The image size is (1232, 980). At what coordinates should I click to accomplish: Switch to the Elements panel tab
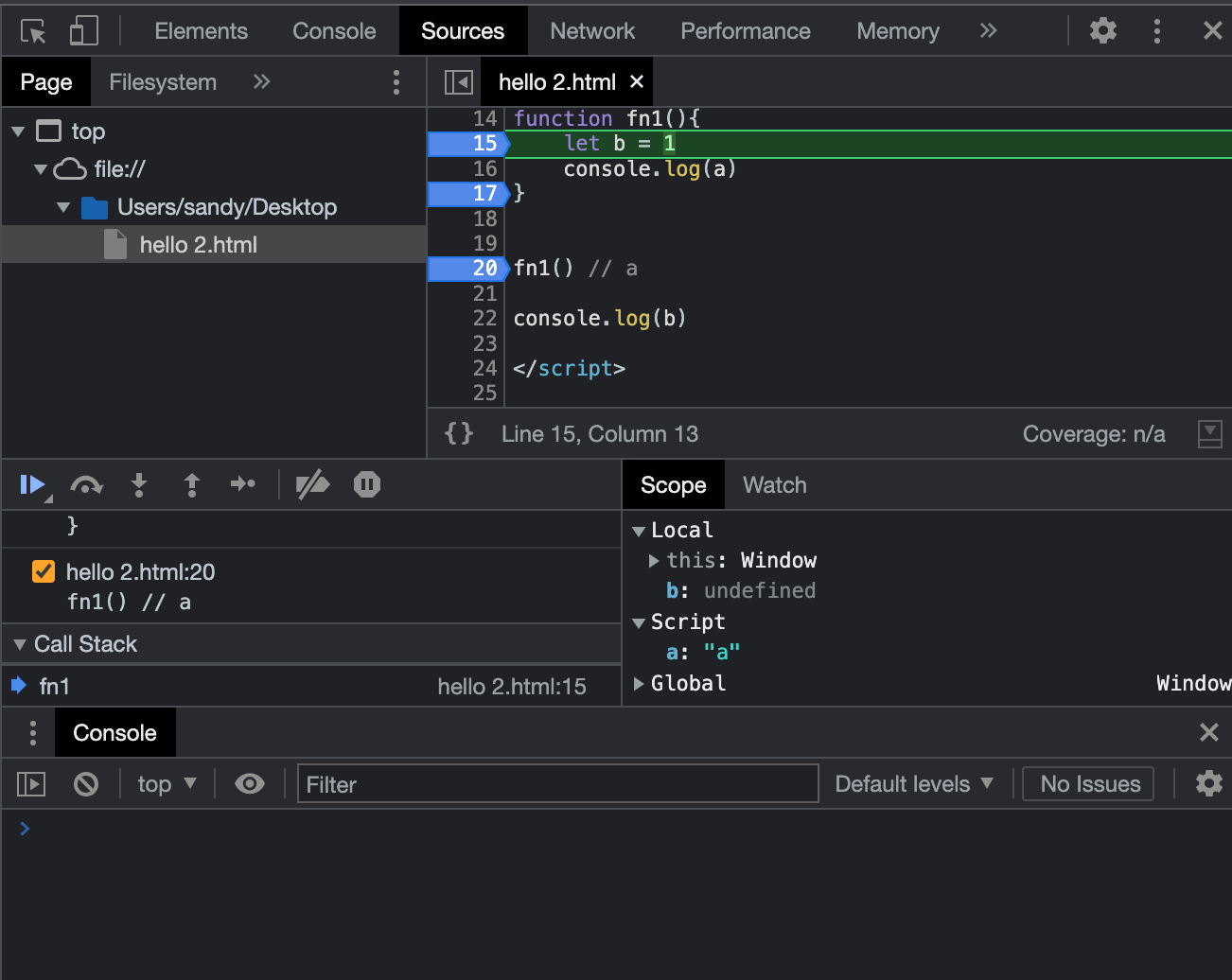[x=202, y=31]
